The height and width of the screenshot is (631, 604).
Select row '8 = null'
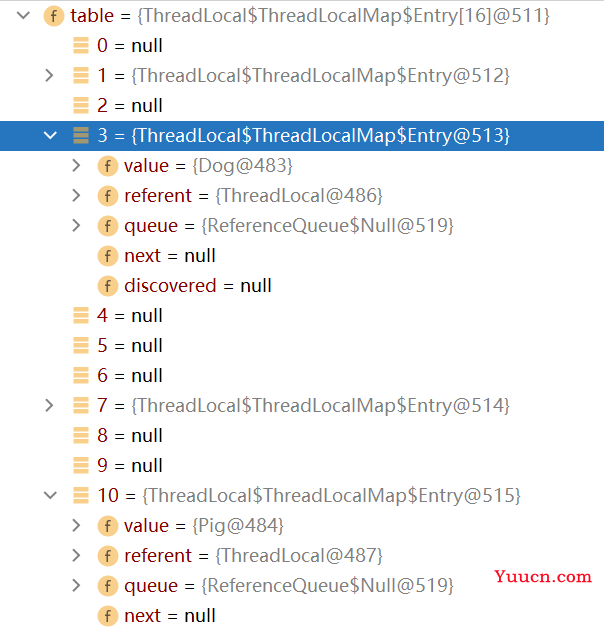click(302, 435)
